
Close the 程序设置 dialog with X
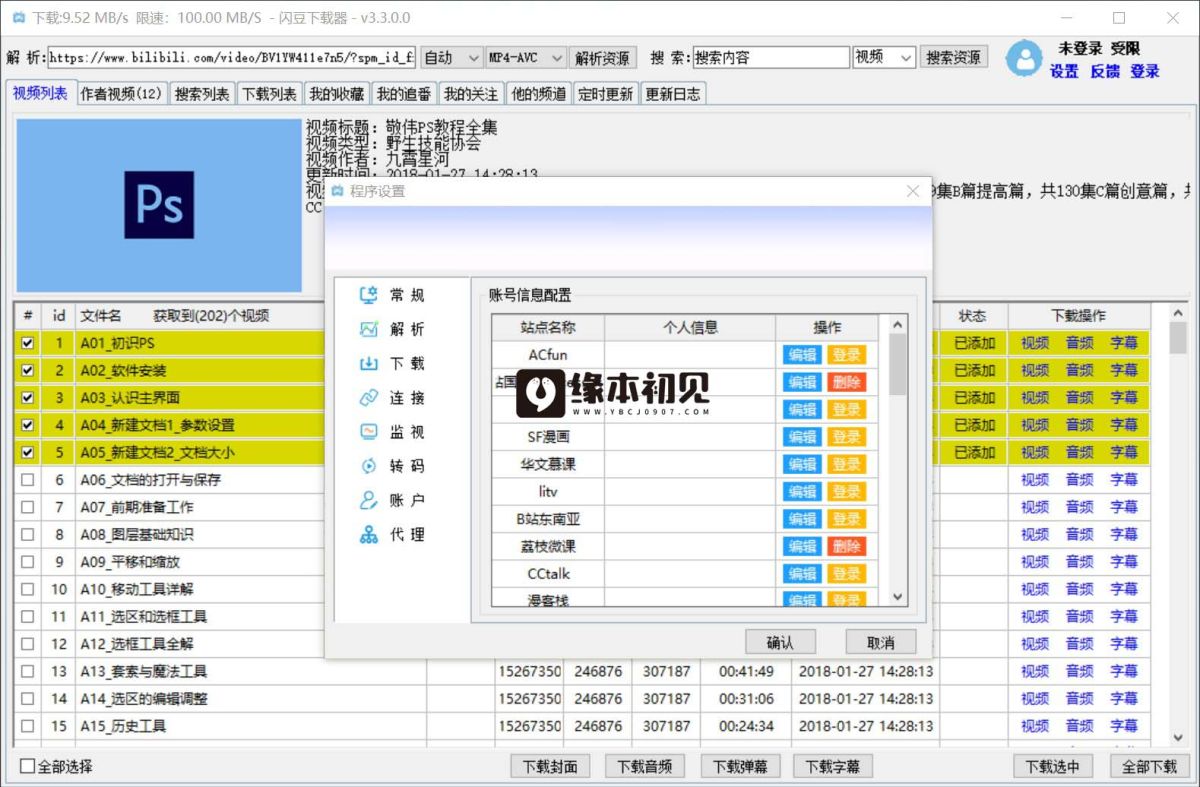[912, 191]
